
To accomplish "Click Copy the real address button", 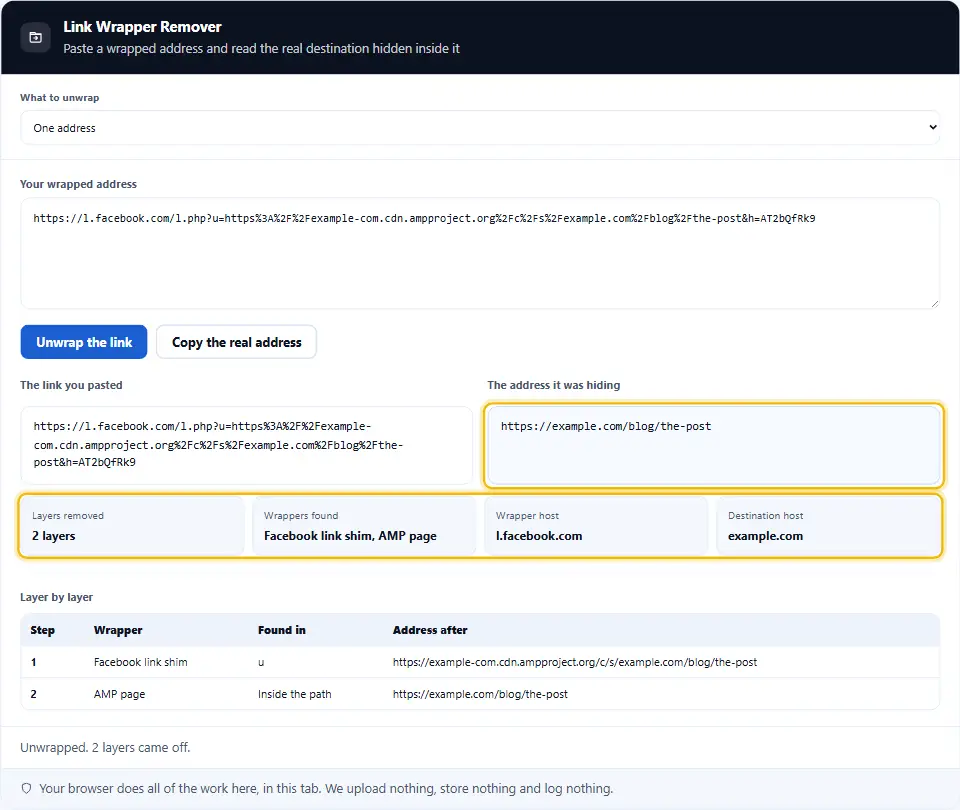I will (x=236, y=342).
